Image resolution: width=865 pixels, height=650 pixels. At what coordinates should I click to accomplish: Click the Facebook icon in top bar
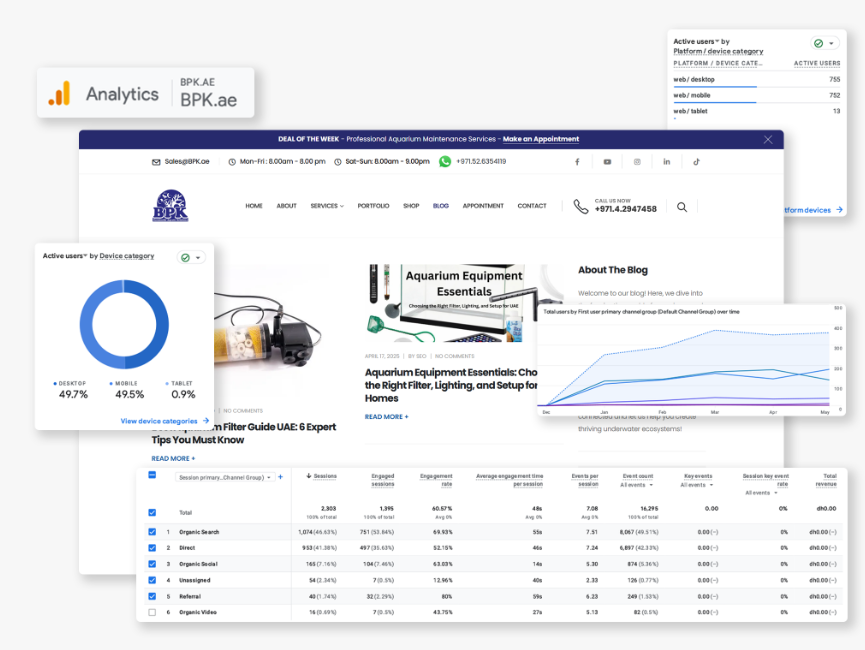pos(577,161)
